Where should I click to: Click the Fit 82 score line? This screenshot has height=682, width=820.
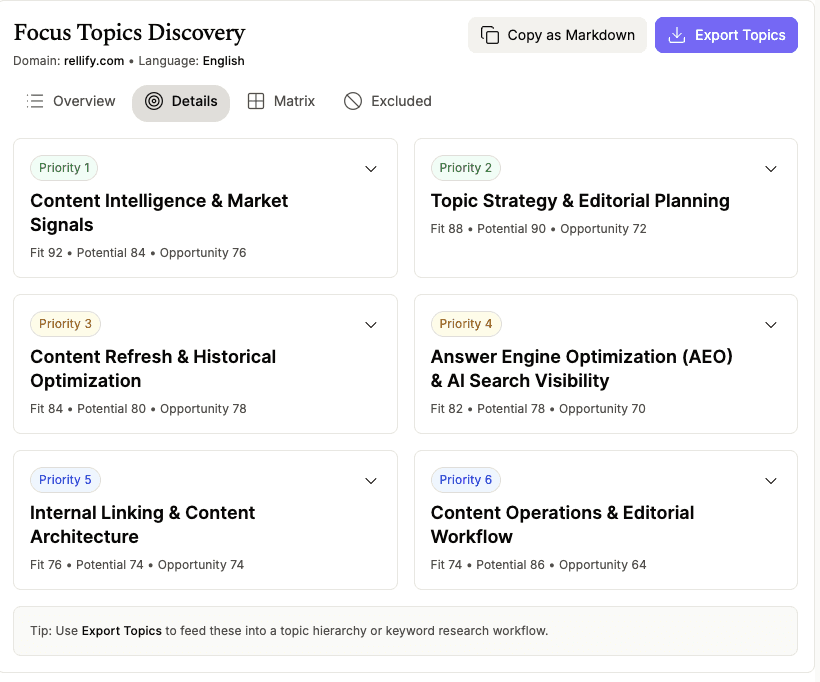[x=538, y=409]
